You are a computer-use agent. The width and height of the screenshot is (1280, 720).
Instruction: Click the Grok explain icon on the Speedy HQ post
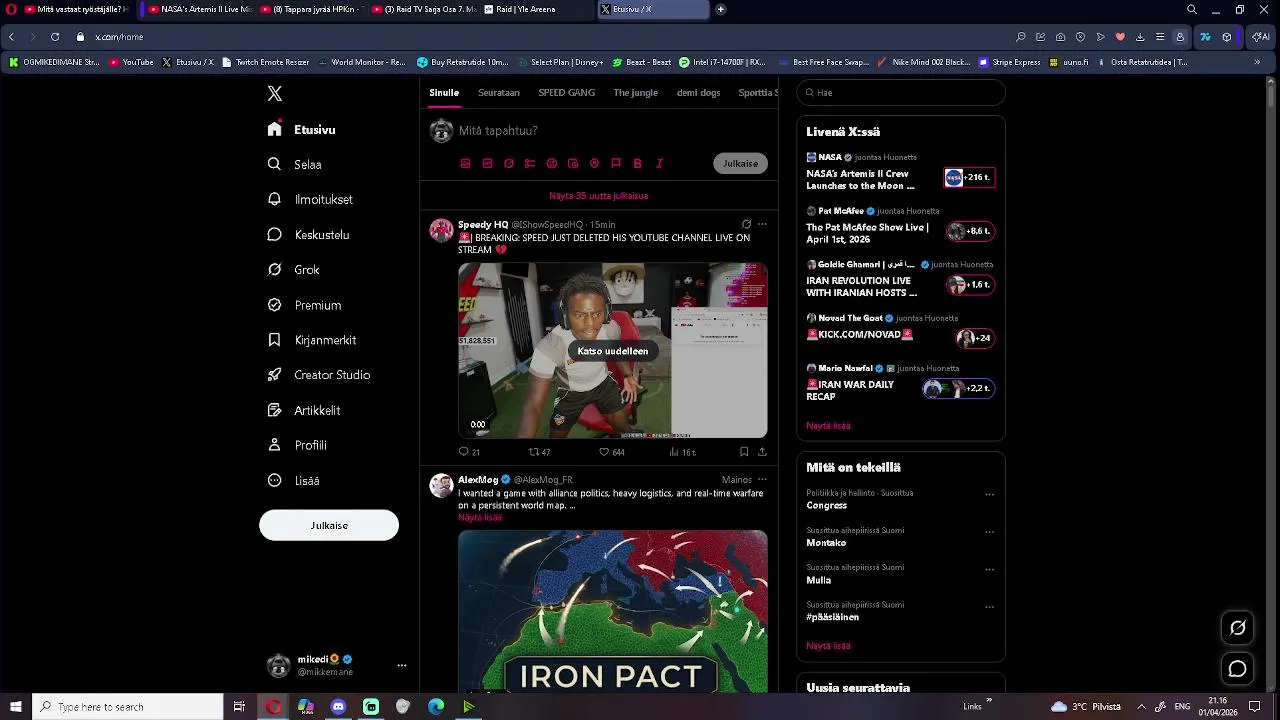pos(746,224)
